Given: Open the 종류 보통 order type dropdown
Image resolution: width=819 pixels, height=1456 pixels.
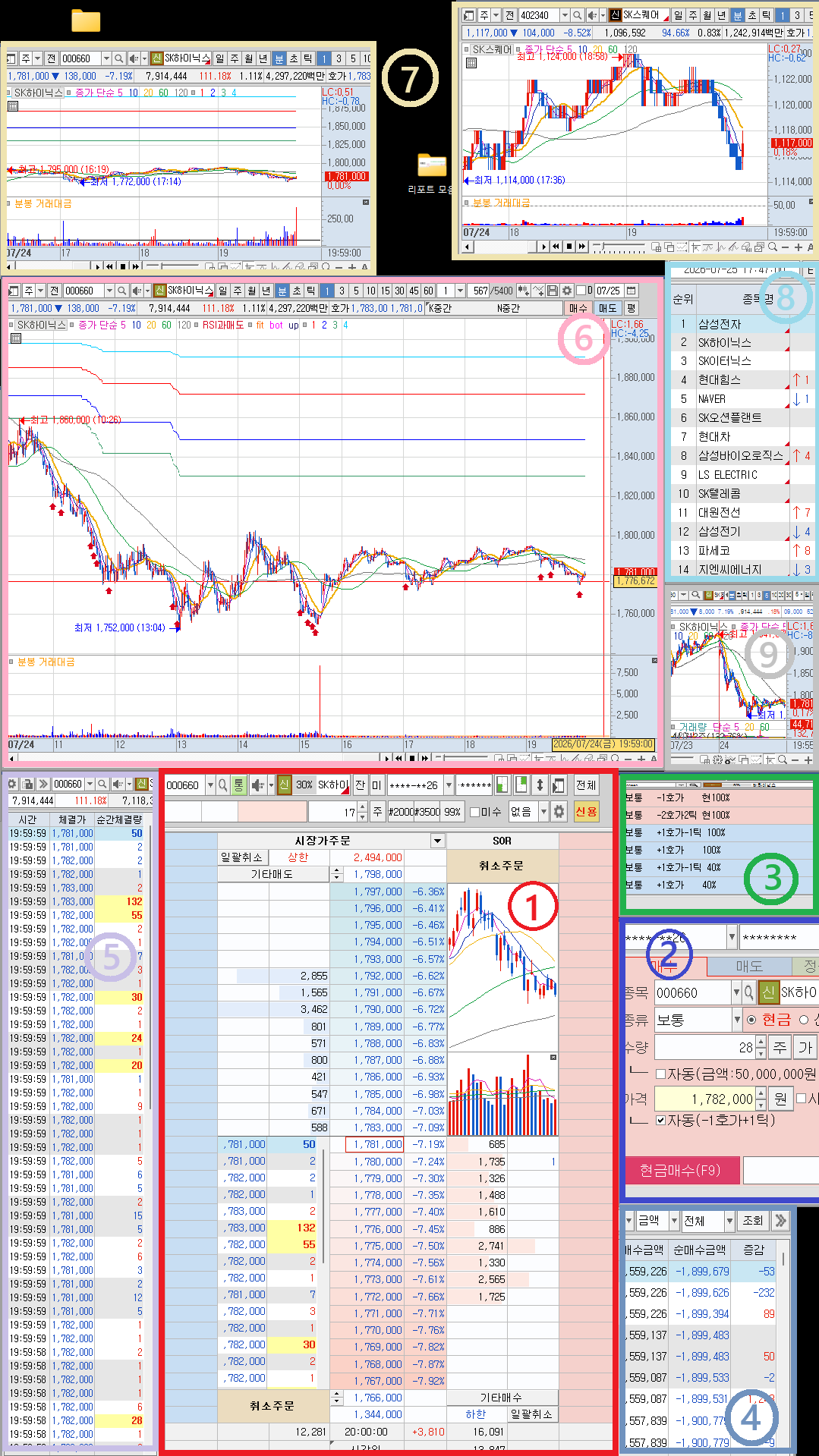Looking at the screenshot, I should click(x=736, y=1020).
